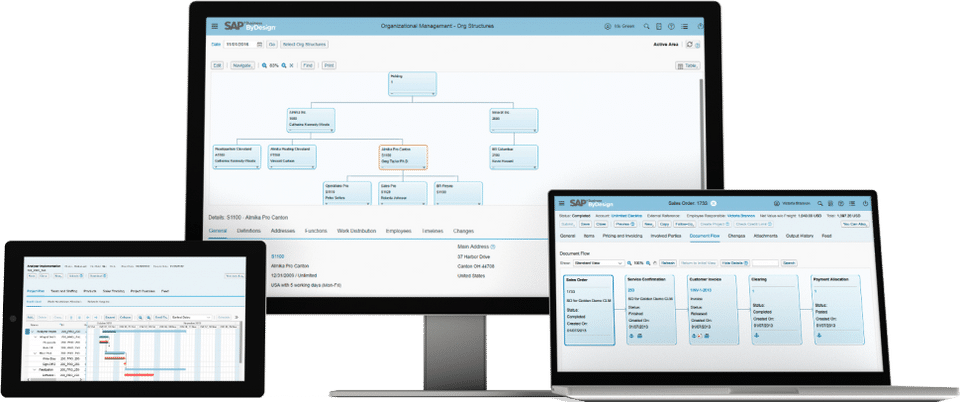Viewport: 960px width, 402px height.
Task: Switch to the Output History tab
Action: point(800,236)
